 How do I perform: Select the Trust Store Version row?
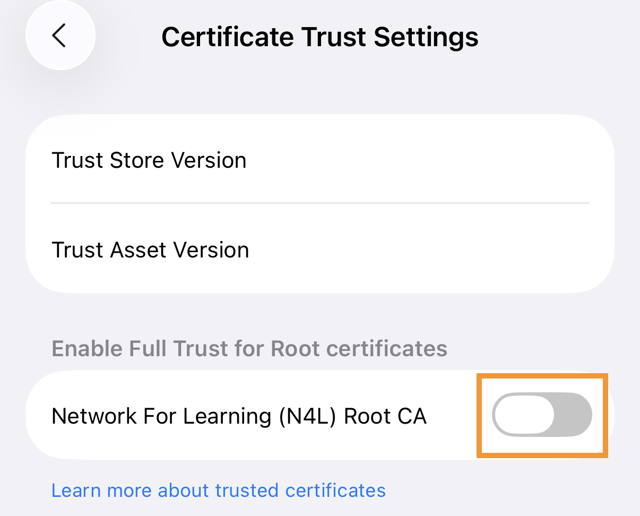pos(320,160)
